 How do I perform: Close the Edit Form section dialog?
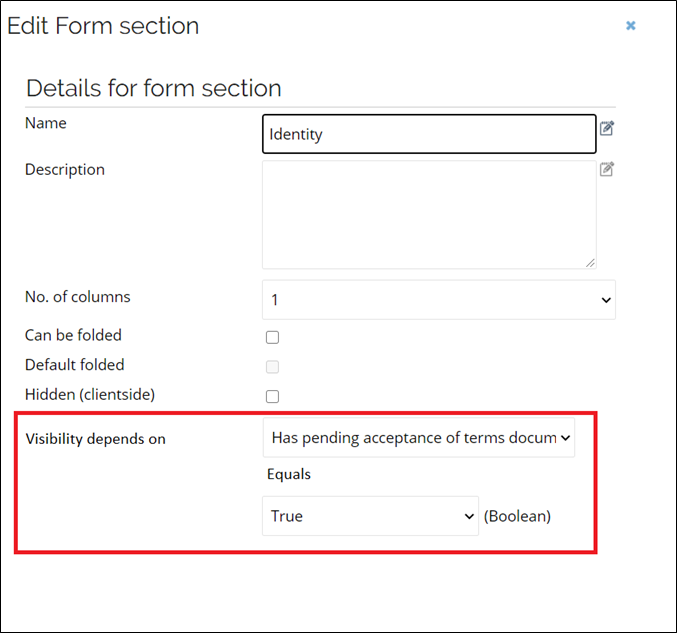click(630, 25)
